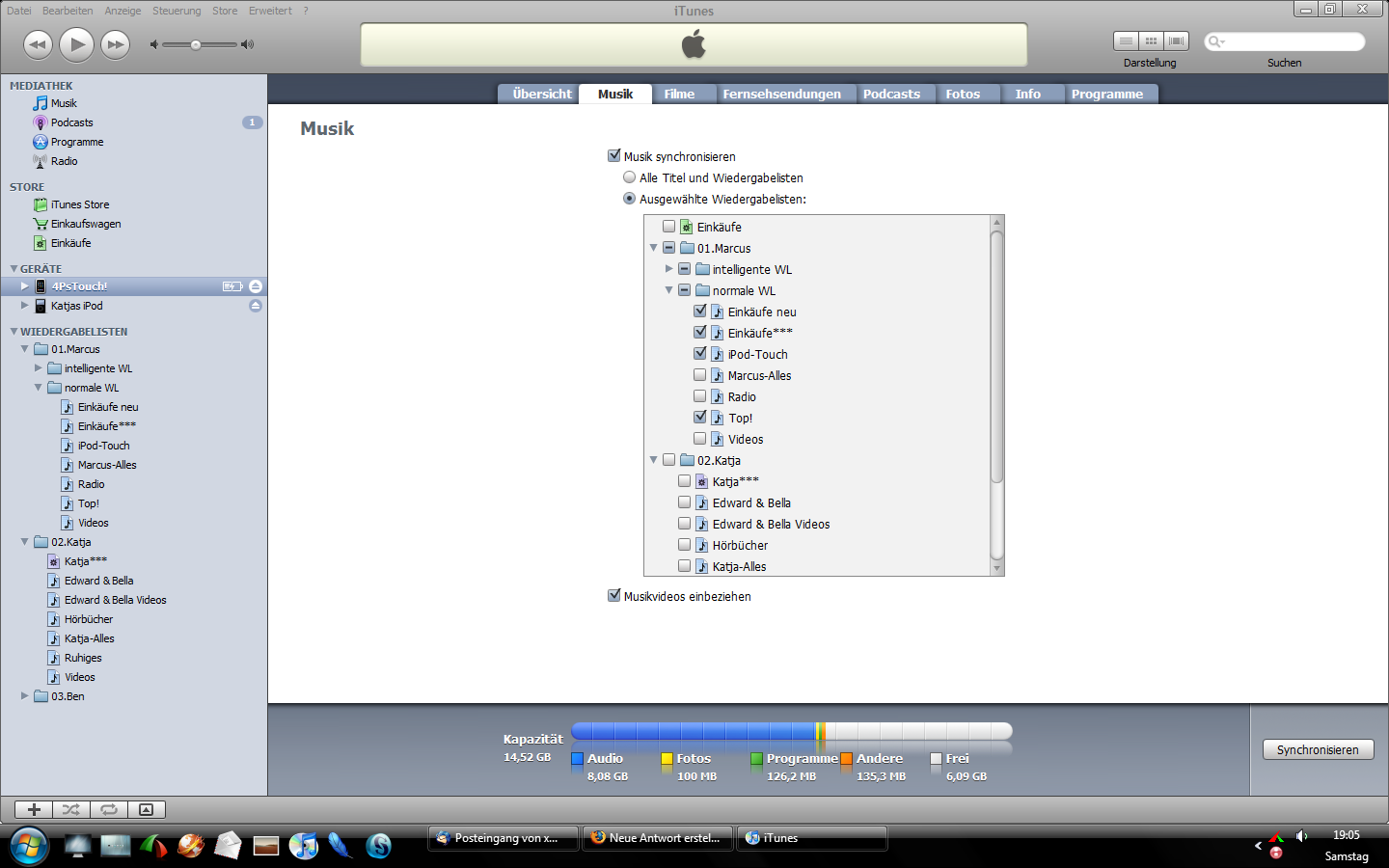1389x868 pixels.
Task: Expand intelligente WL in the sync list
Action: tap(668, 269)
